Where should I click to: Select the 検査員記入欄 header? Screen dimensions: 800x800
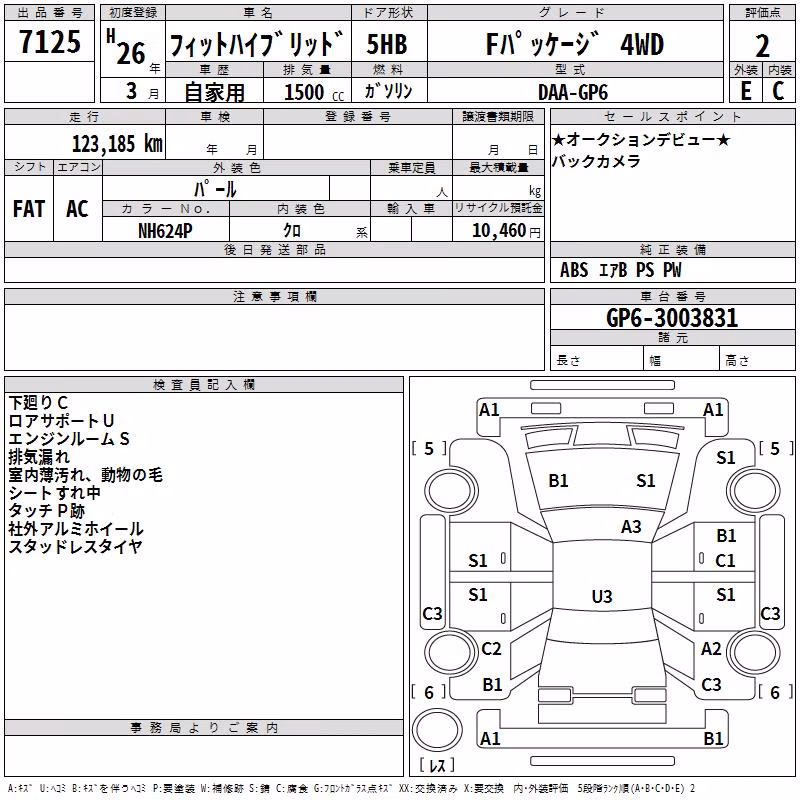pyautogui.click(x=204, y=385)
